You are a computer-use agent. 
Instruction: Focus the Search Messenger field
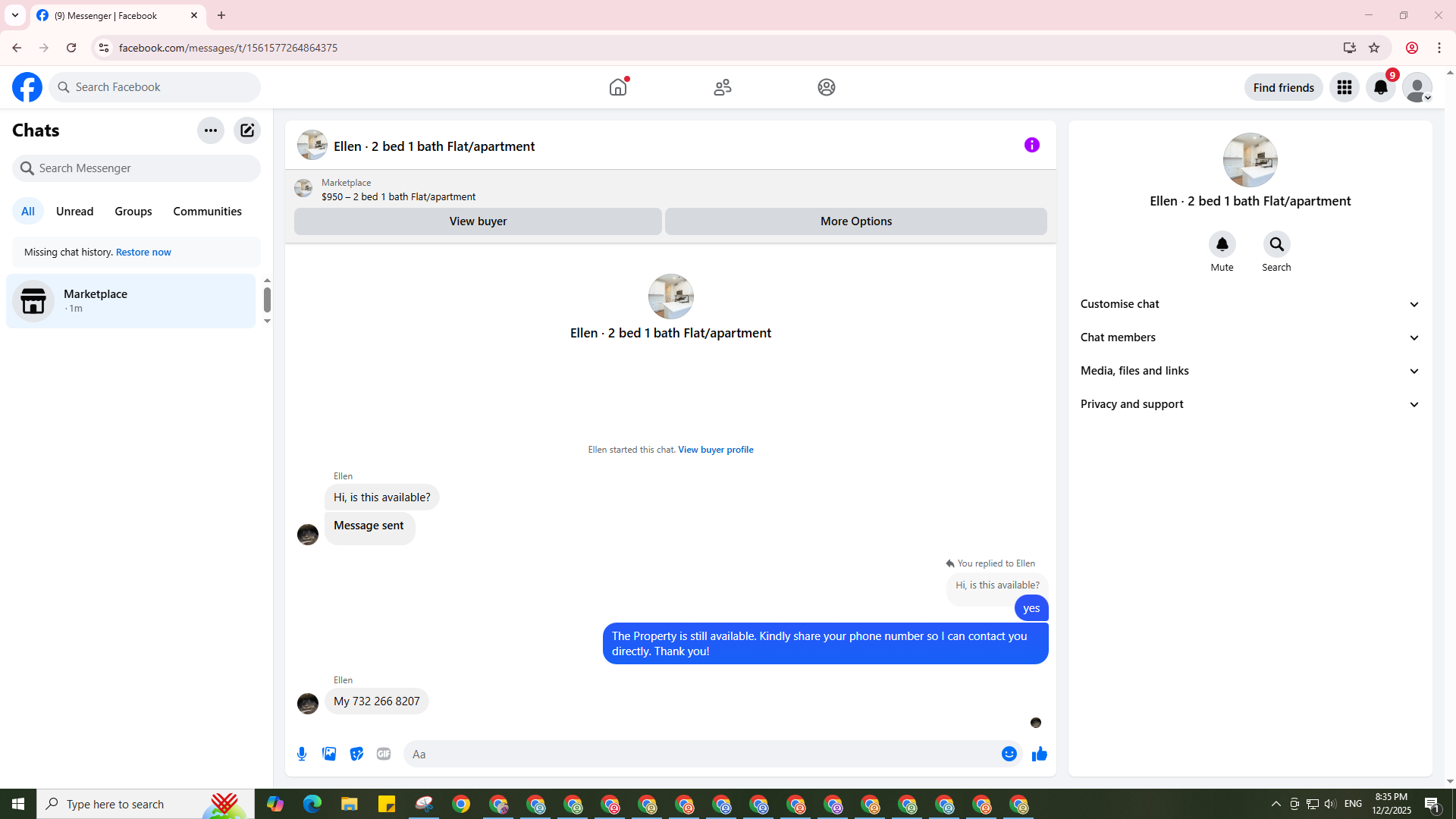136,168
